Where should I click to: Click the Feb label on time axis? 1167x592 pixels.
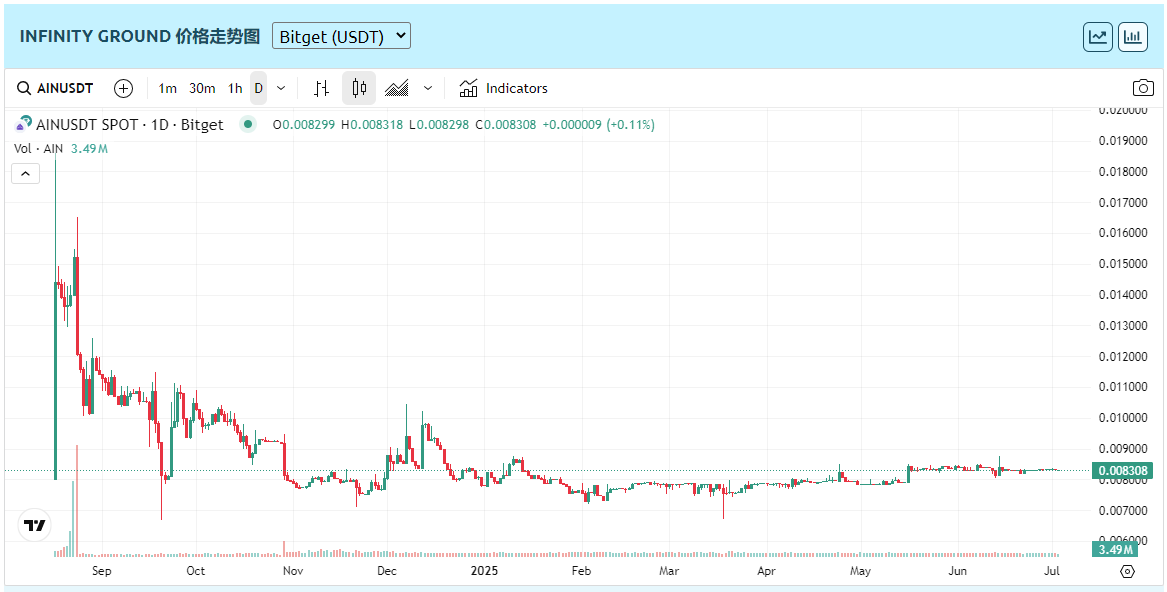[x=581, y=571]
